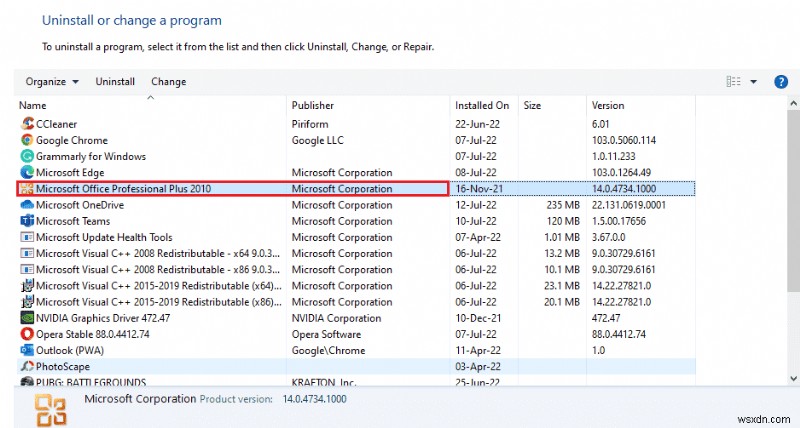
Task: Select the Microsoft Edge icon
Action: tap(27, 172)
